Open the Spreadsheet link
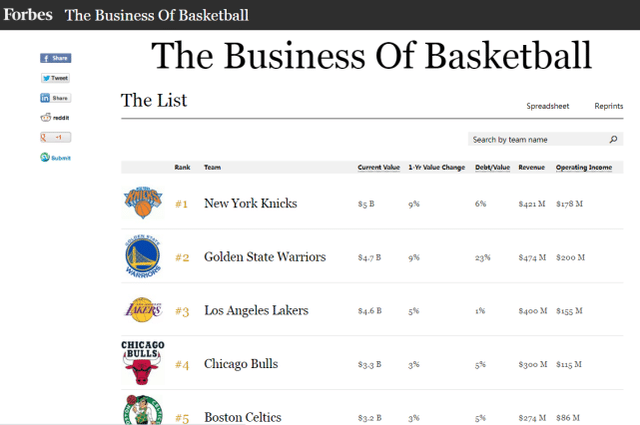This screenshot has width=640, height=425. [x=547, y=106]
